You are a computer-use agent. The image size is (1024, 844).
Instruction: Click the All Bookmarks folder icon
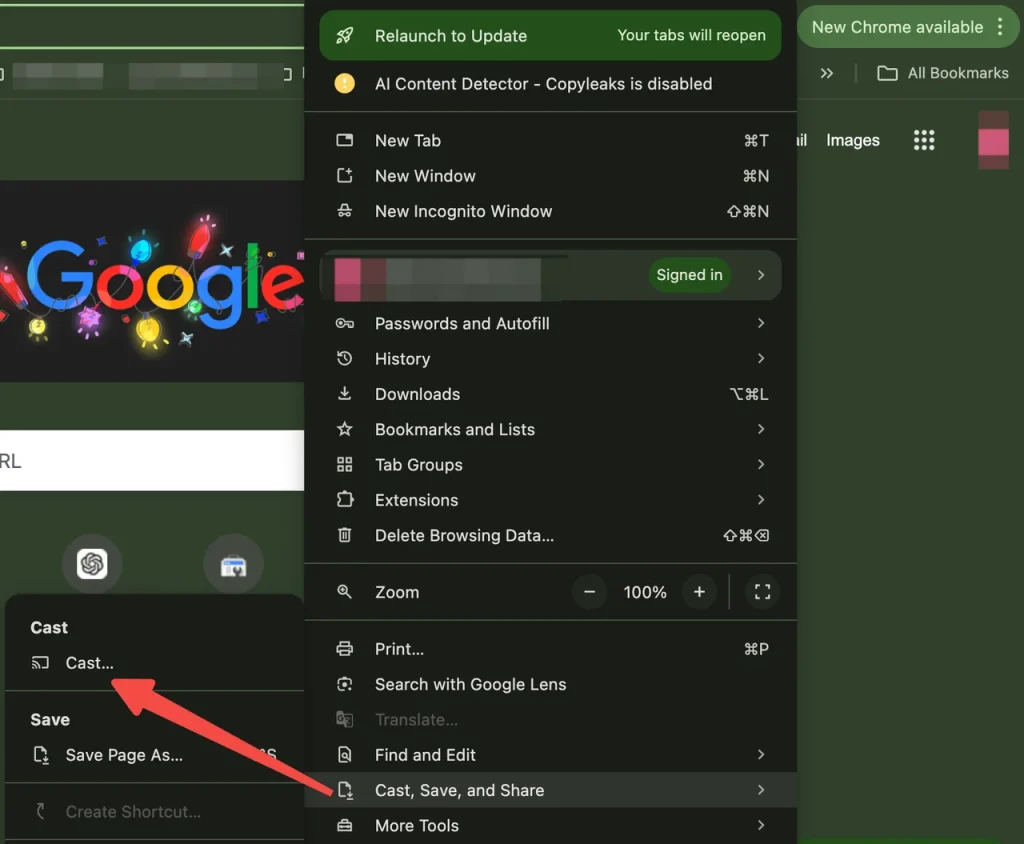[x=886, y=73]
